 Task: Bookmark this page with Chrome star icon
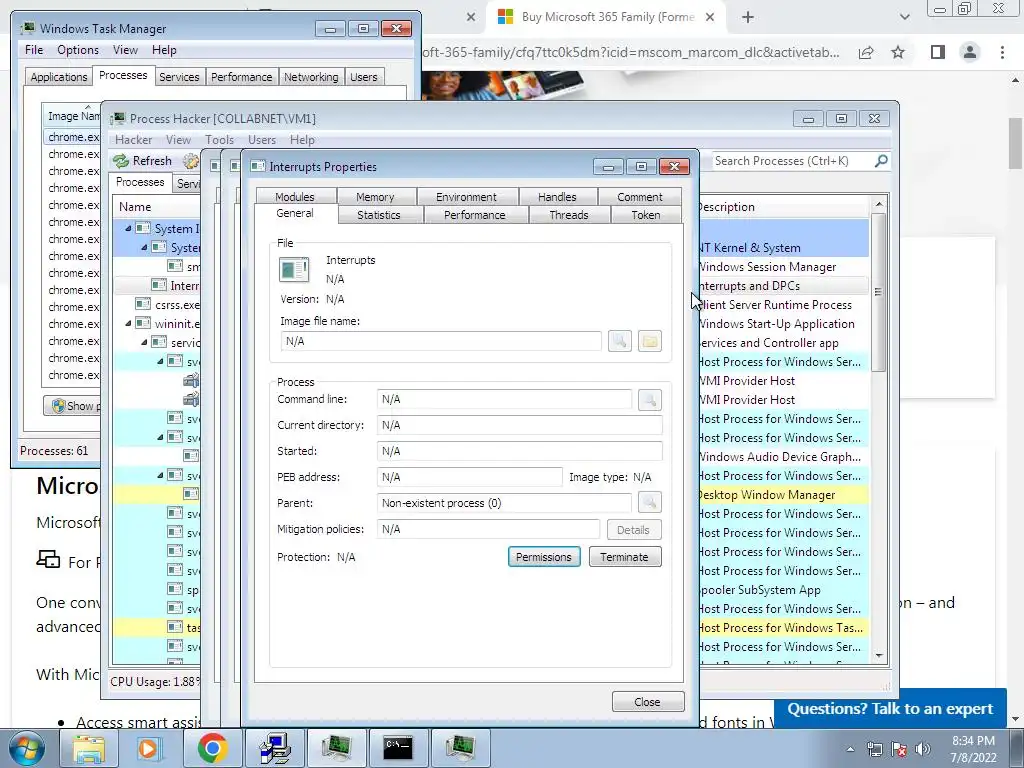click(898, 52)
